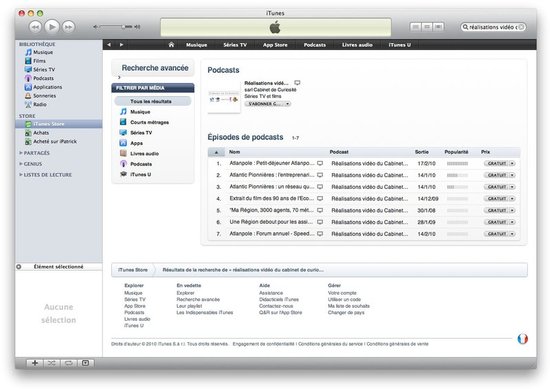Image resolution: width=550 pixels, height=389 pixels.
Task: Click the previous track button
Action: click(x=35, y=27)
